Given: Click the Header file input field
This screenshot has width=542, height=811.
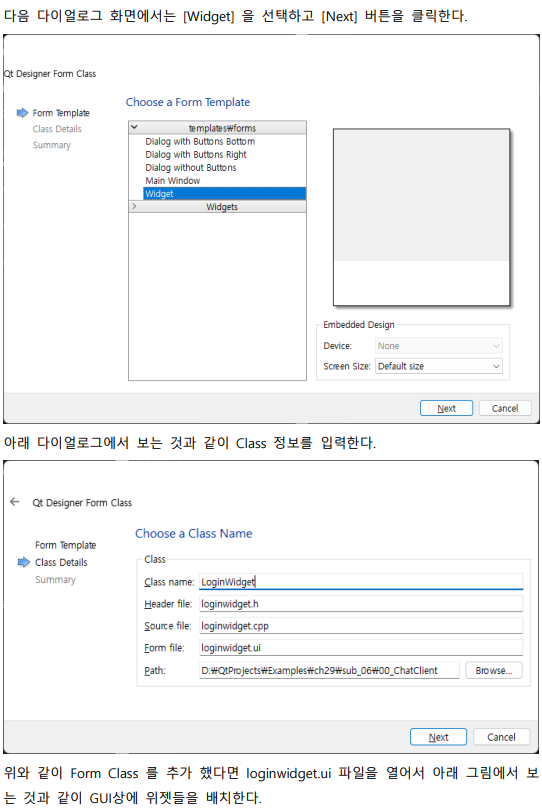Looking at the screenshot, I should pyautogui.click(x=361, y=604).
